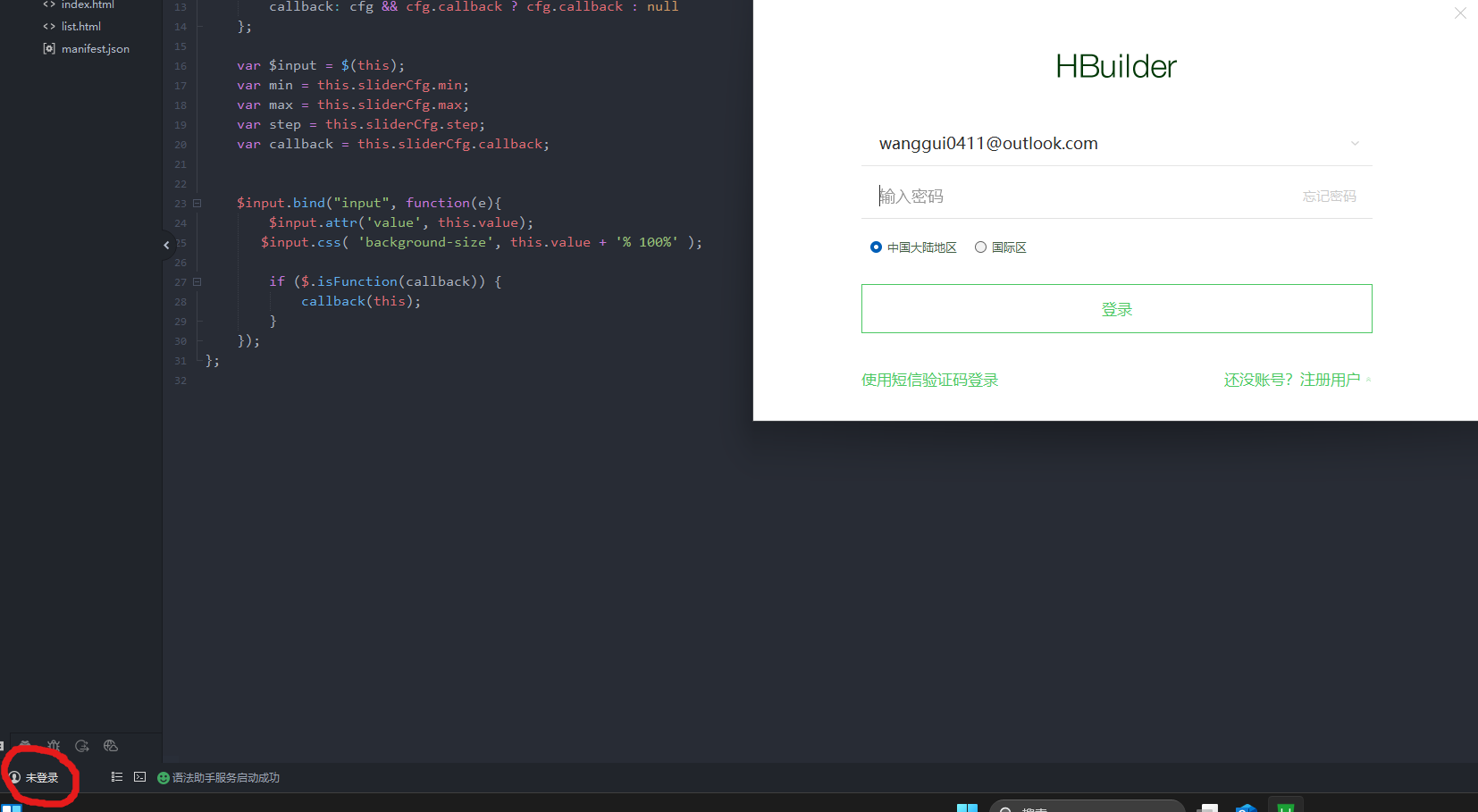Open manifest.json in the project tree

pyautogui.click(x=95, y=49)
